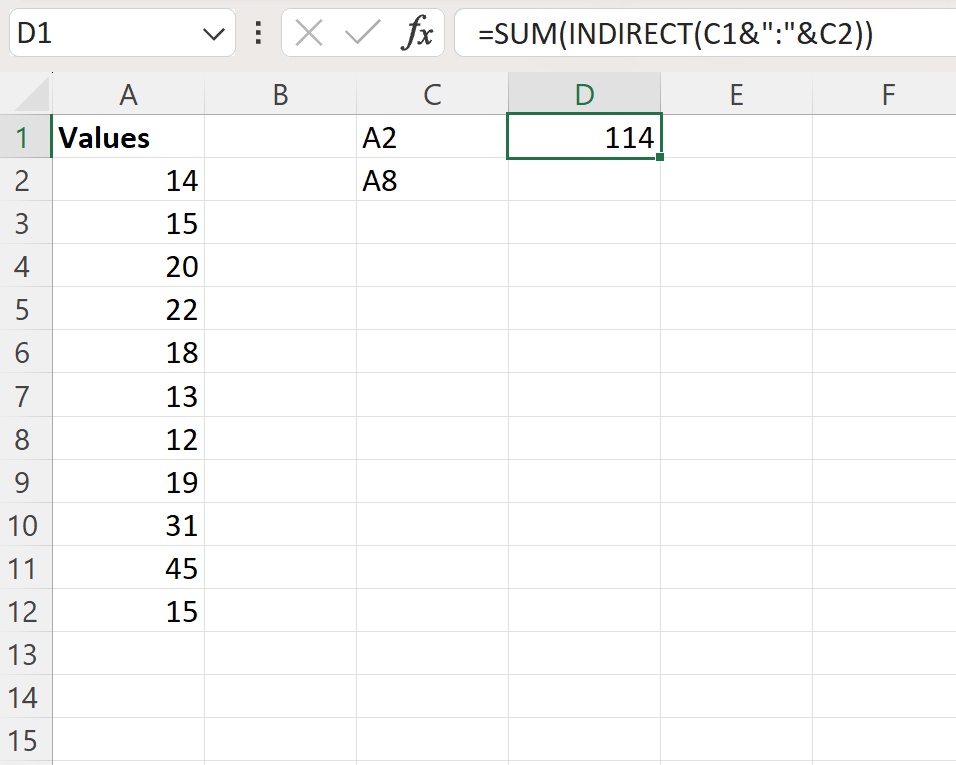The height and width of the screenshot is (765, 956).
Task: Select cell D1 showing 114
Action: (585, 137)
